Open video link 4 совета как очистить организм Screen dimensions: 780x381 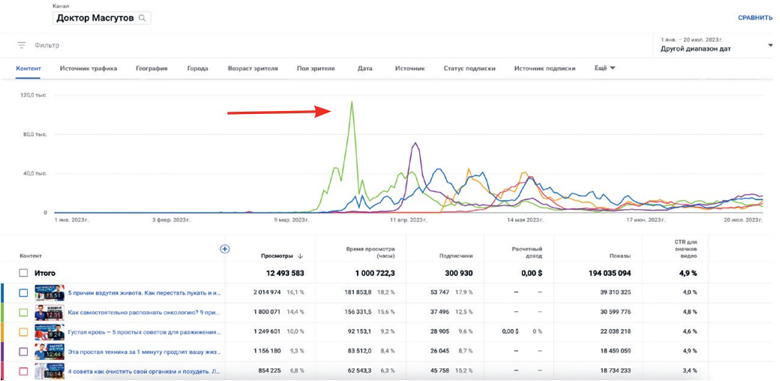click(144, 371)
